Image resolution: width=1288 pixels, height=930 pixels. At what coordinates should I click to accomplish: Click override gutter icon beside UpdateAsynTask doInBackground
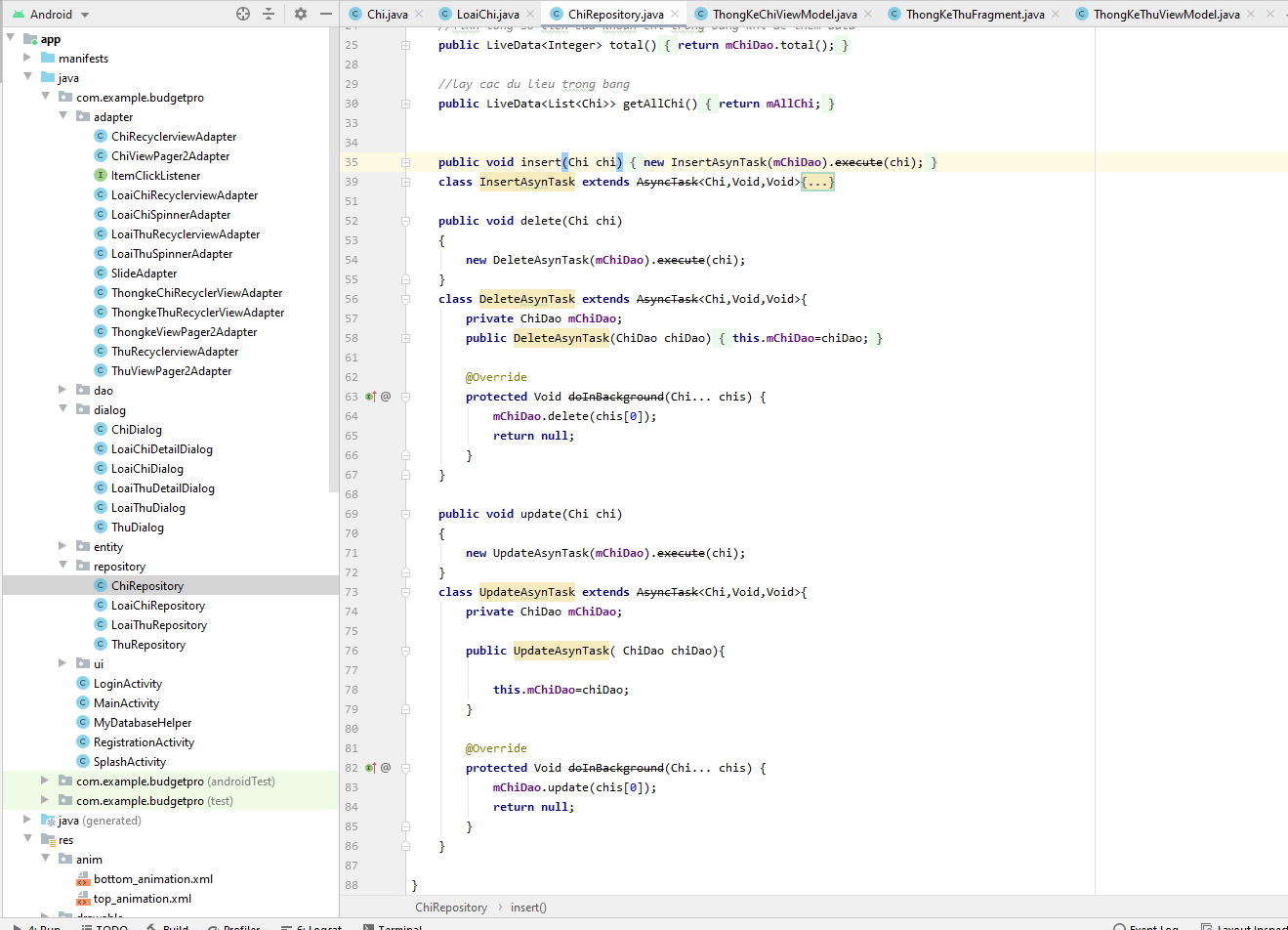tap(371, 768)
